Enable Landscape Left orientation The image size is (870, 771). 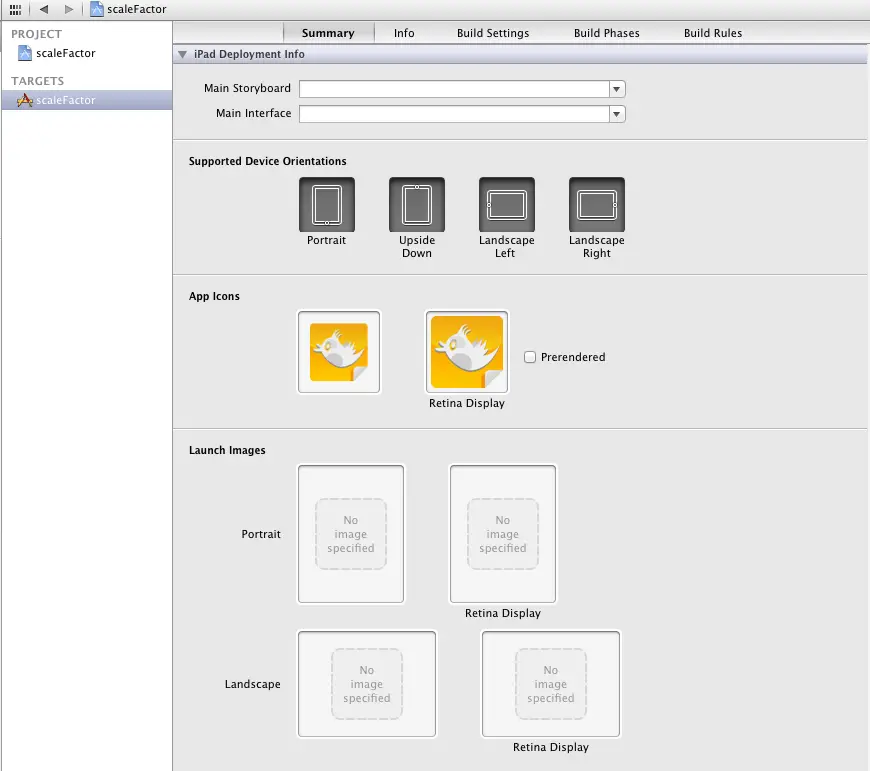pos(507,205)
